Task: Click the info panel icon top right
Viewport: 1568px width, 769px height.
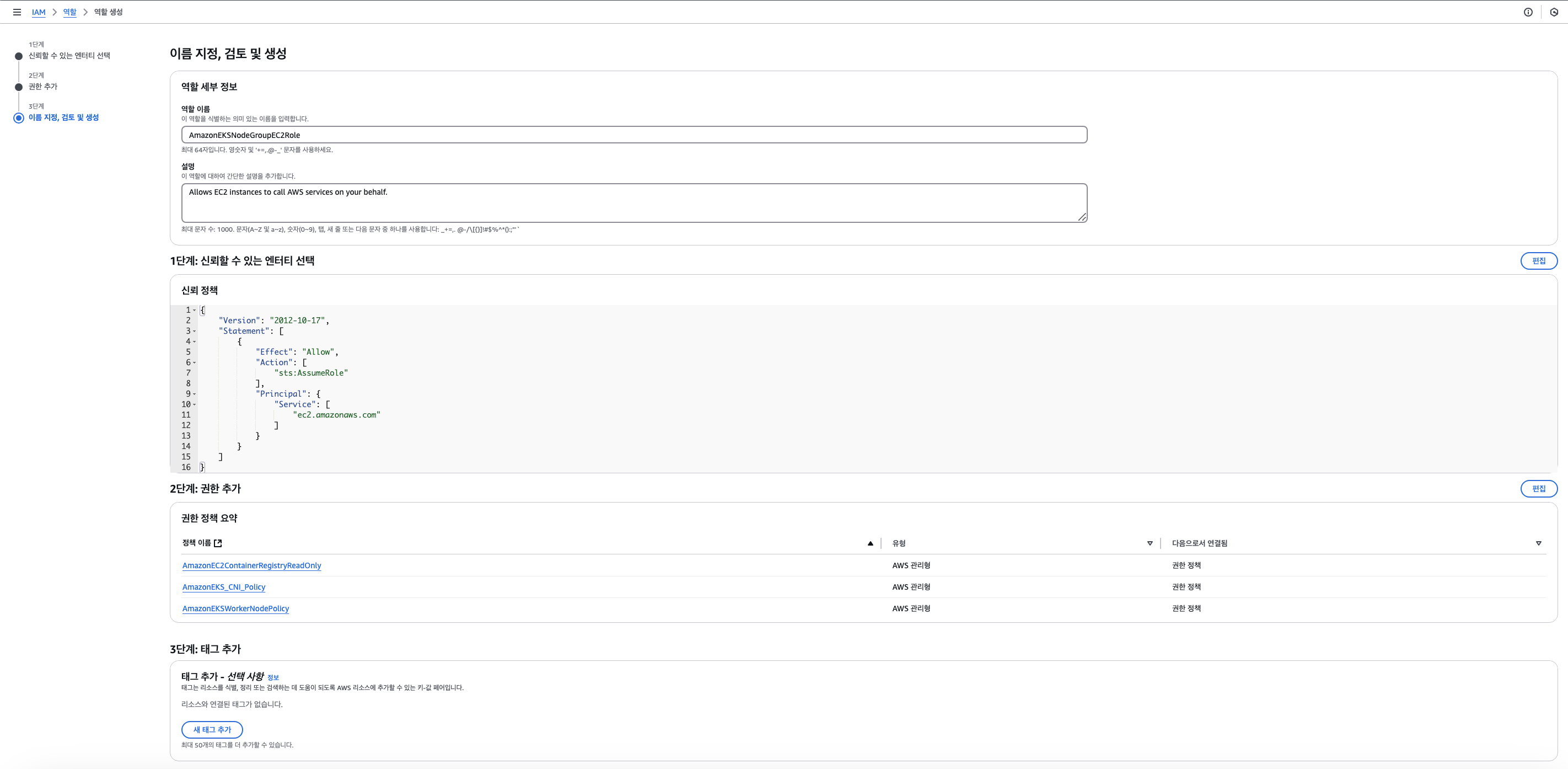Action: 1528,12
